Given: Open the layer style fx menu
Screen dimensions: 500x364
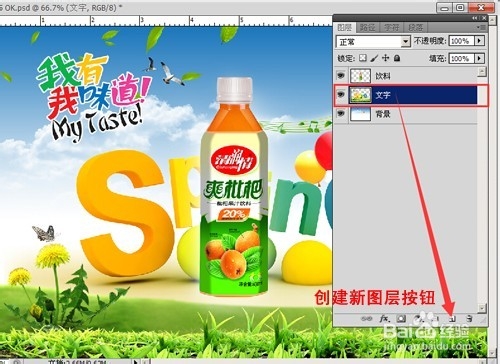Looking at the screenshot, I should pyautogui.click(x=384, y=319).
